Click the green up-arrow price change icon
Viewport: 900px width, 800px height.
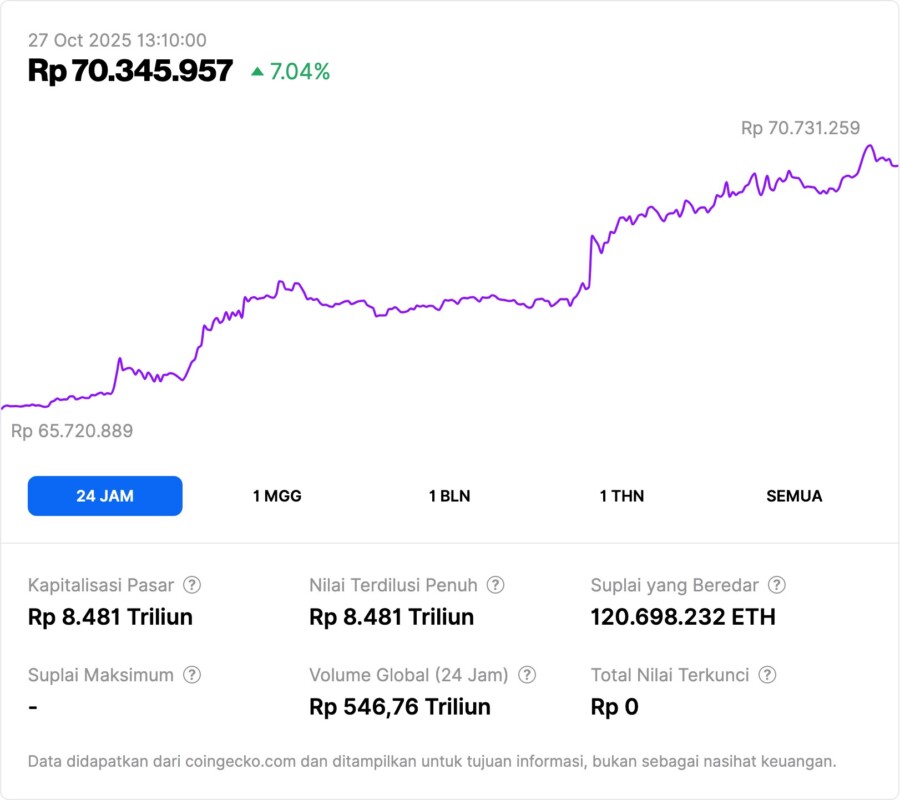pos(258,71)
